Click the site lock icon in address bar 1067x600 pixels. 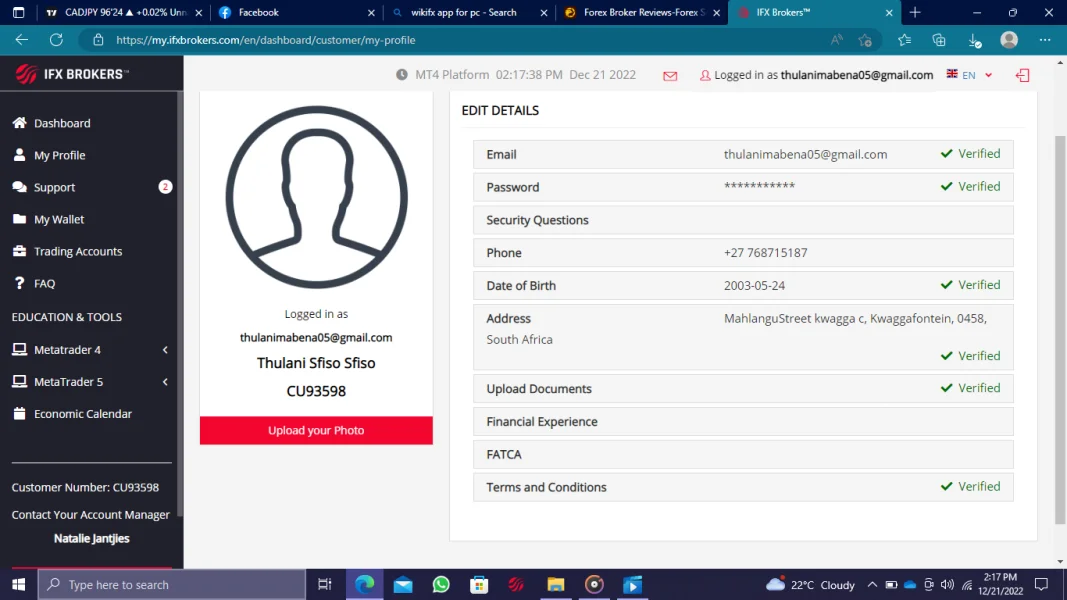coord(99,39)
